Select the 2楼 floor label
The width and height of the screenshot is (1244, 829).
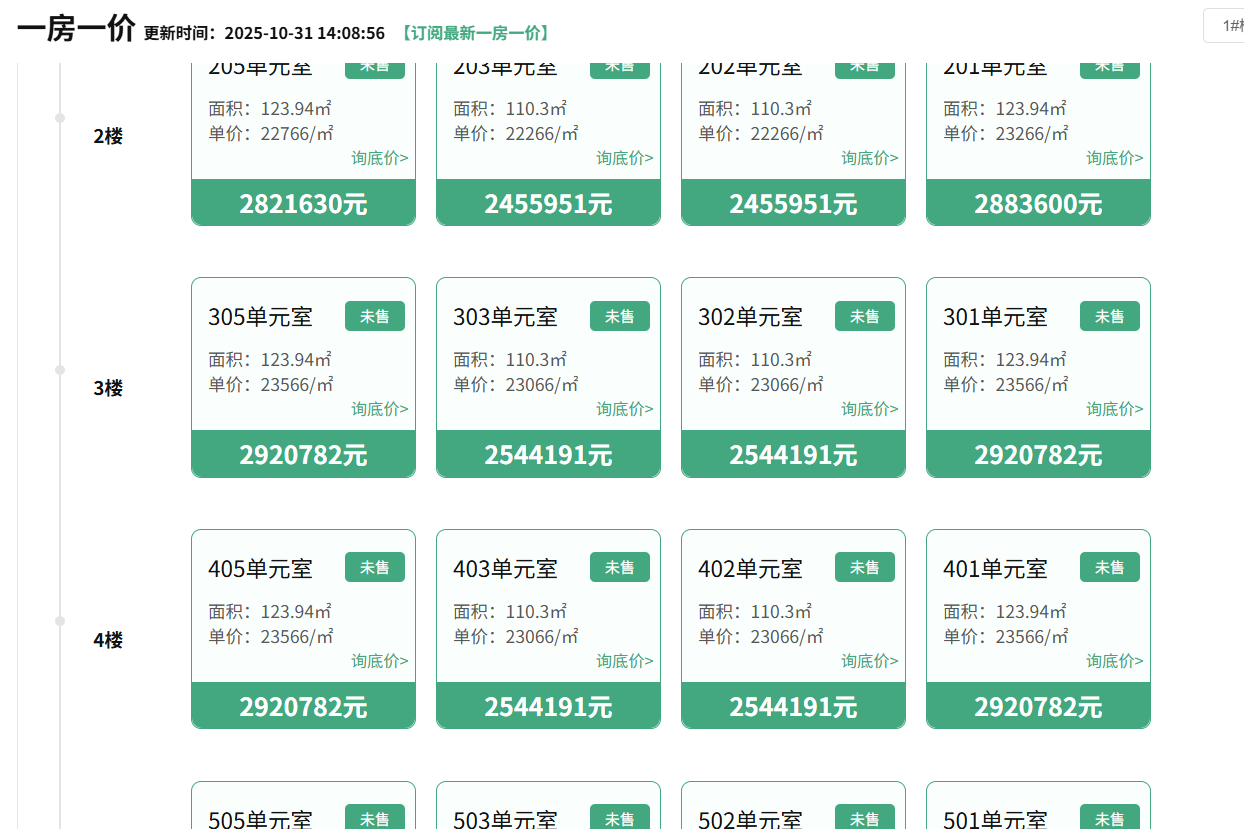click(x=108, y=136)
